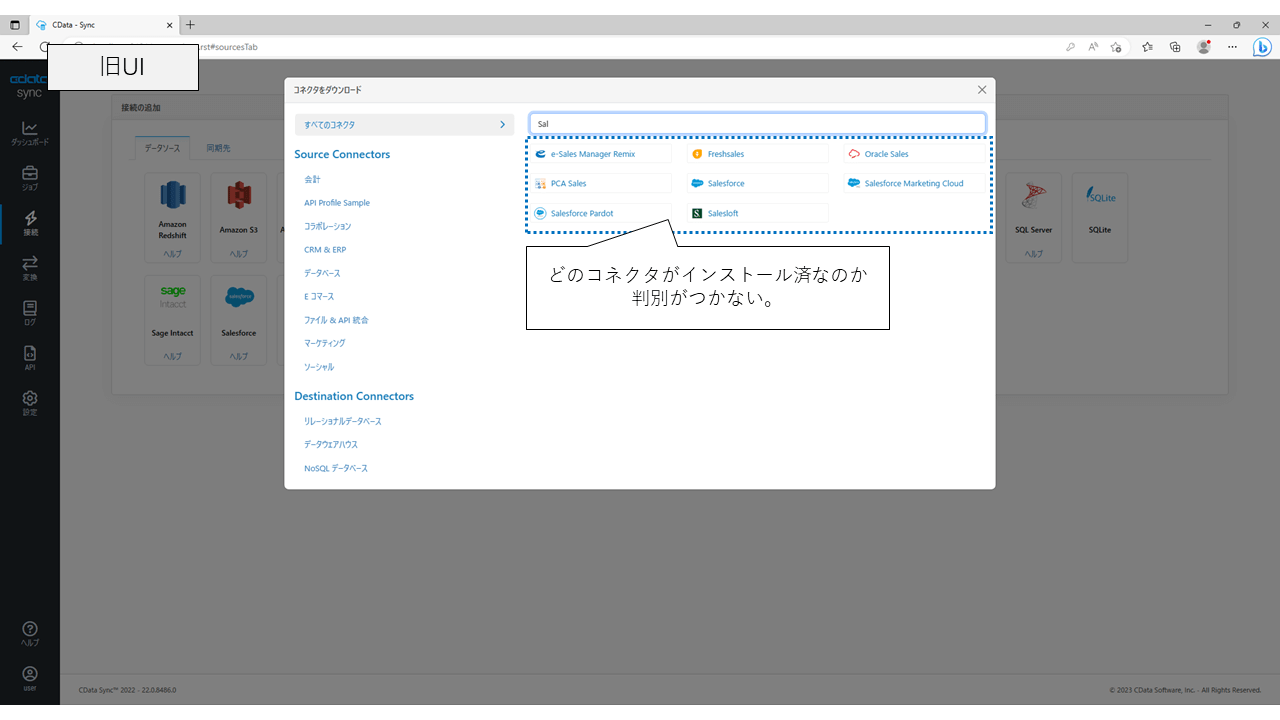Go back with the browser back arrow

coord(17,47)
